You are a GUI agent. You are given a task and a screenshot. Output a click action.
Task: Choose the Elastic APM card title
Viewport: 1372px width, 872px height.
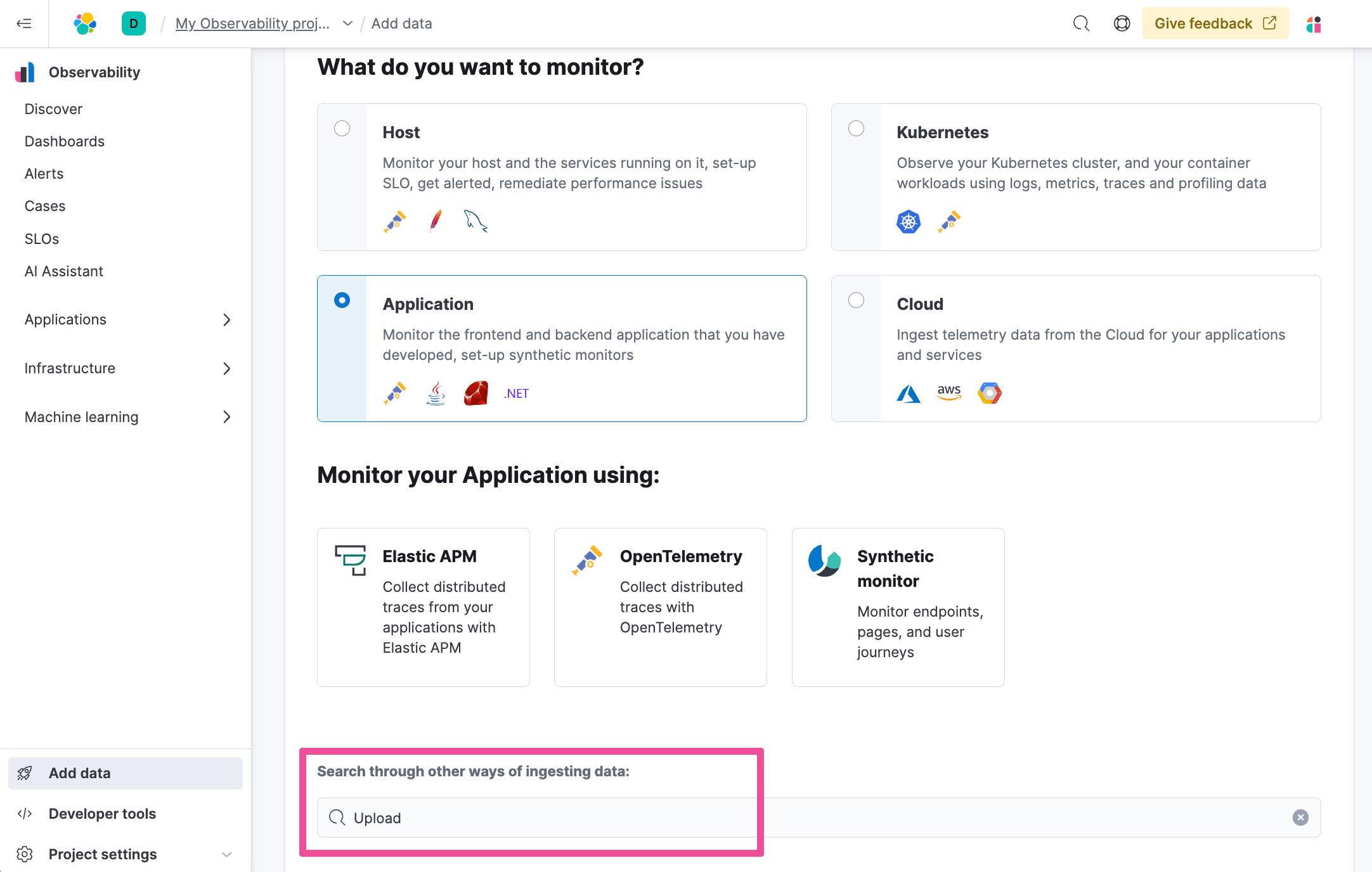[x=430, y=556]
